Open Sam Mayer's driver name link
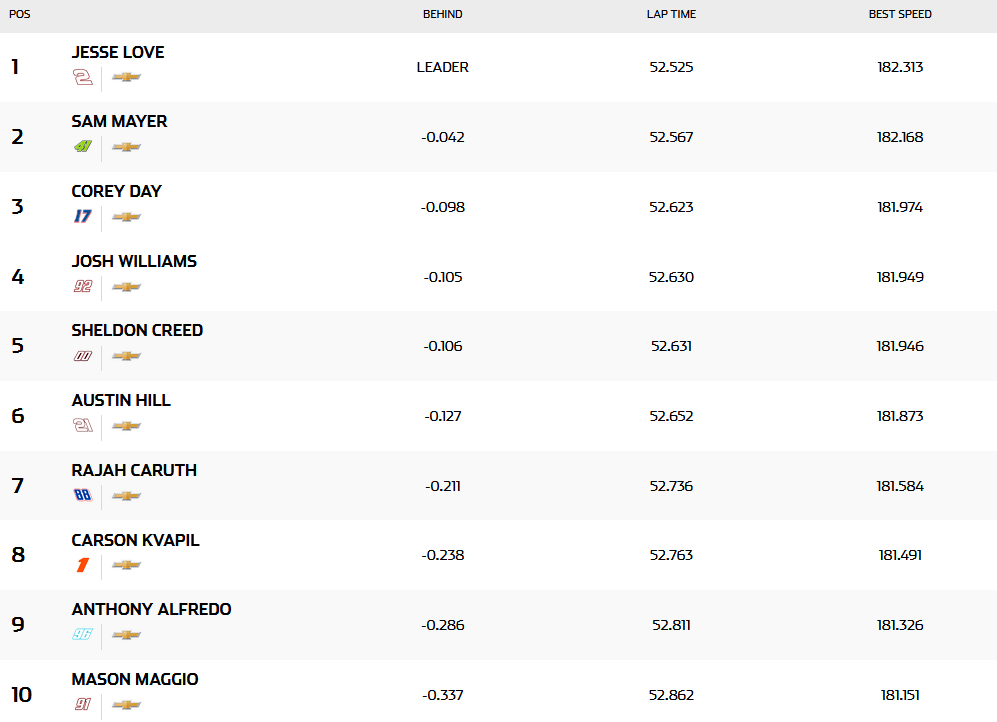The height and width of the screenshot is (722, 997). point(119,121)
